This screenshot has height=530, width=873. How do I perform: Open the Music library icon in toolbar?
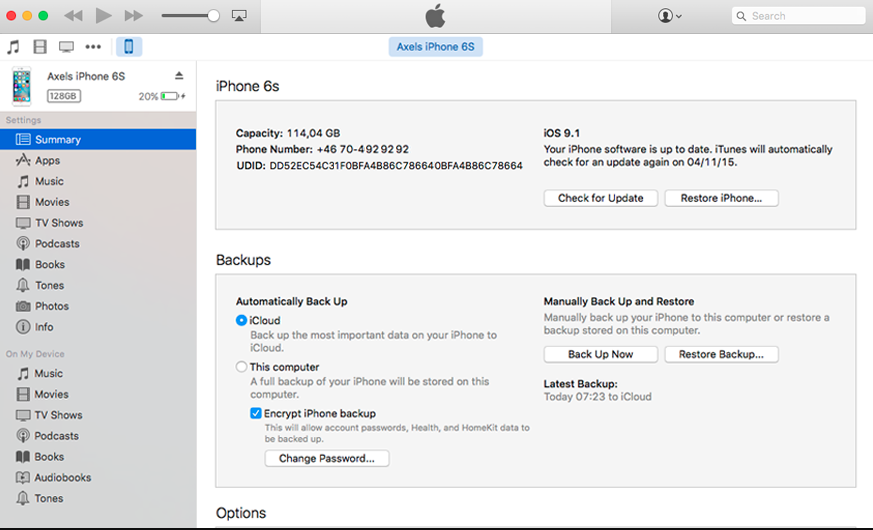[x=13, y=47]
